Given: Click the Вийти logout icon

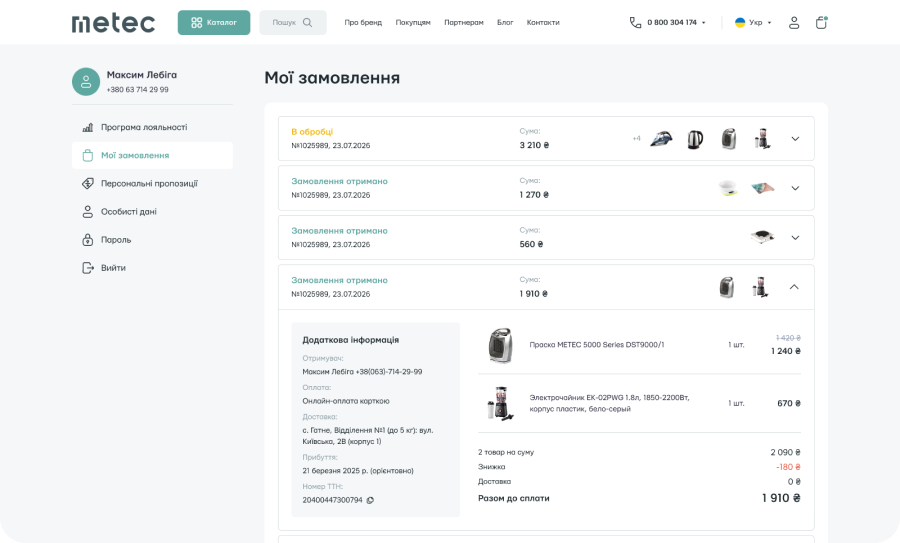Looking at the screenshot, I should tap(87, 267).
